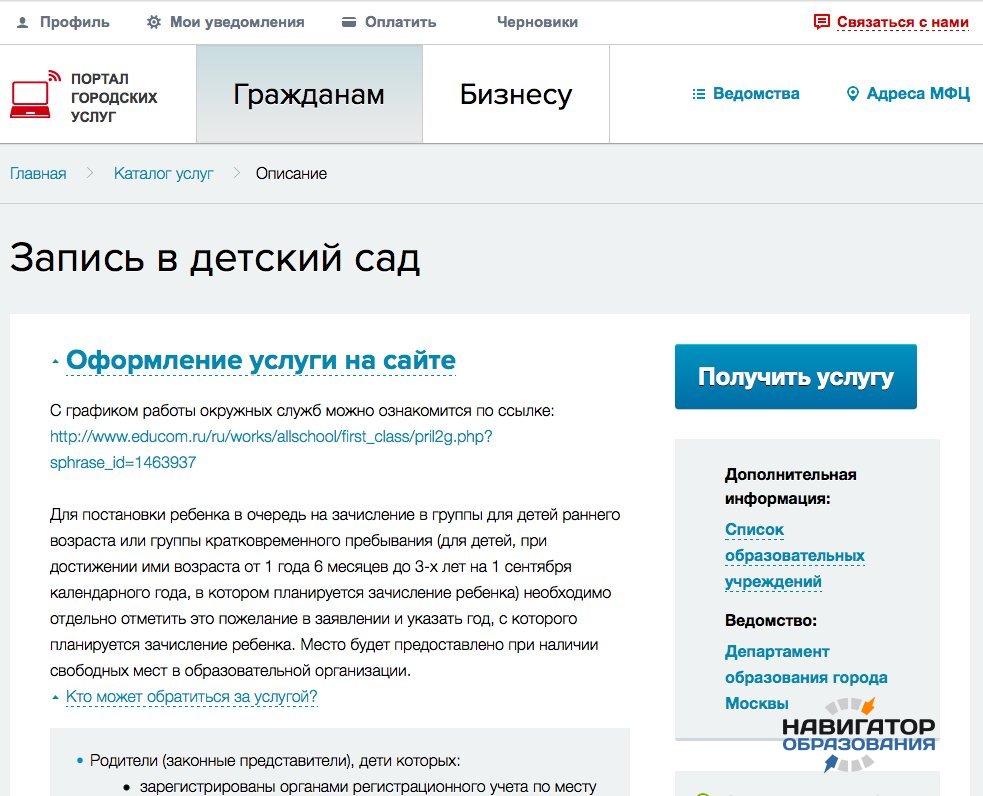
Task: Click the Ведомства list icon
Action: tap(699, 94)
